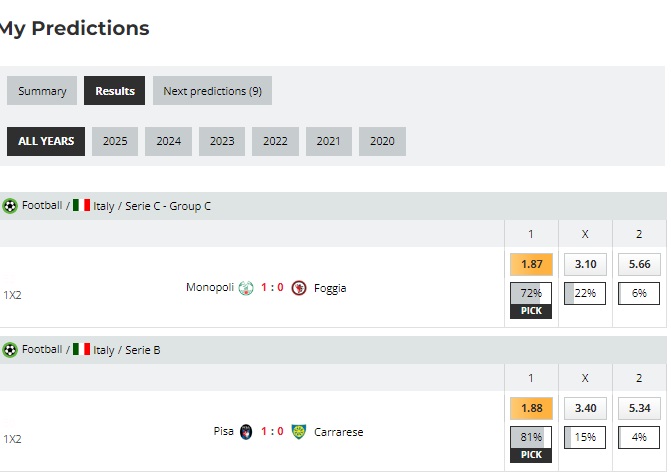The image size is (671, 476).
Task: Click the 3.40 draw odds for Pisa match
Action: click(585, 408)
